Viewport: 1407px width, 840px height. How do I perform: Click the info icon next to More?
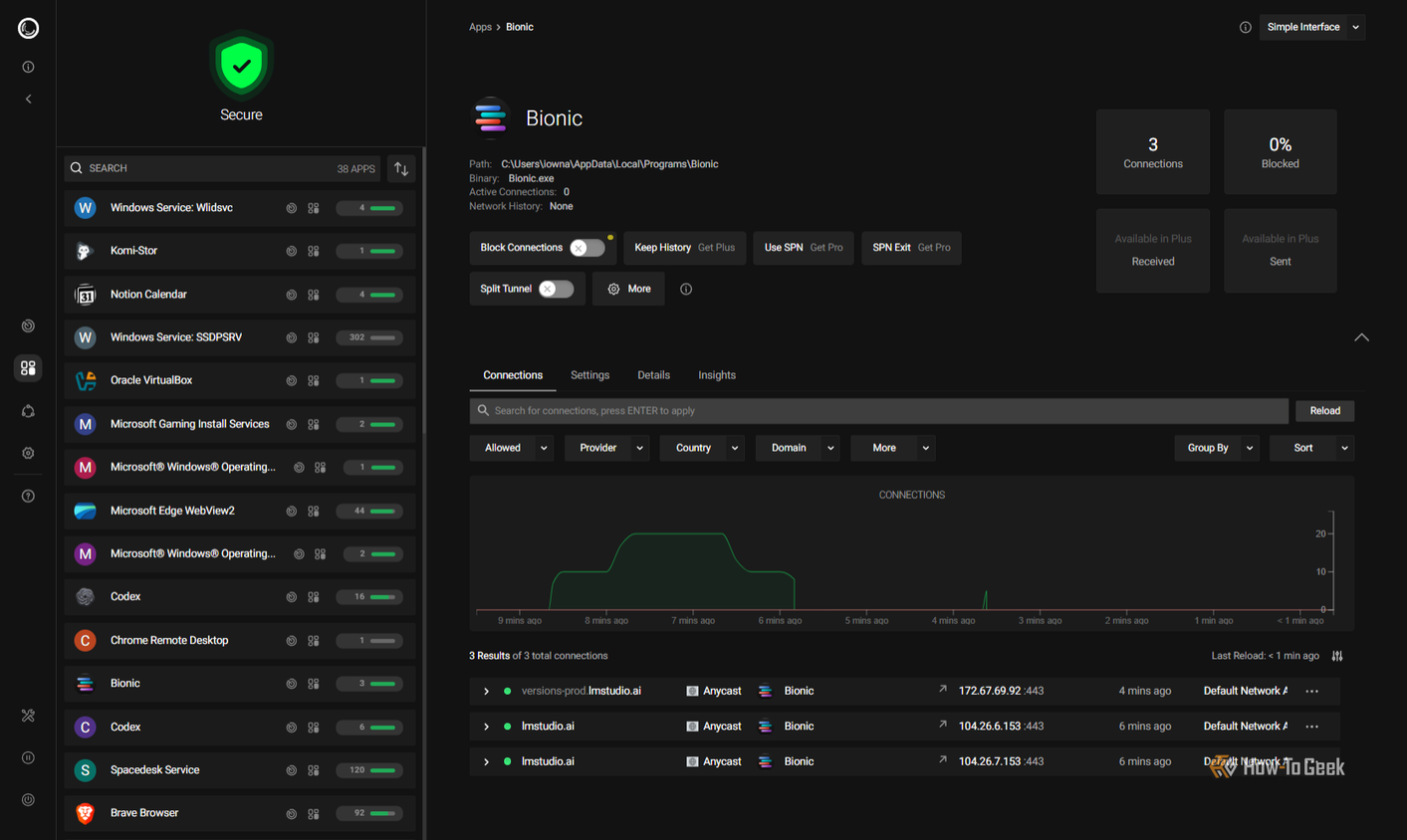pos(686,289)
